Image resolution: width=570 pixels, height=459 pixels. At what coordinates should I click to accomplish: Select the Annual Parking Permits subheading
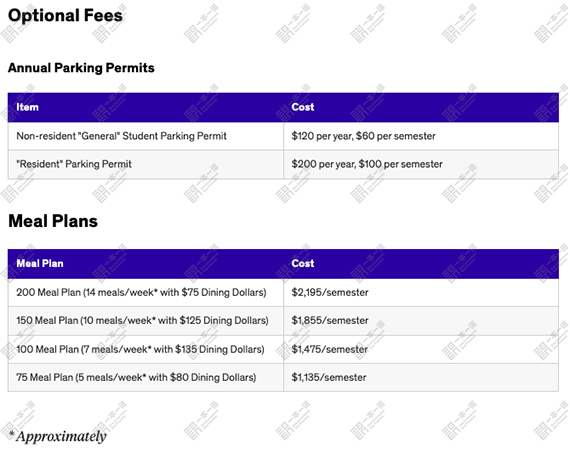(x=81, y=68)
